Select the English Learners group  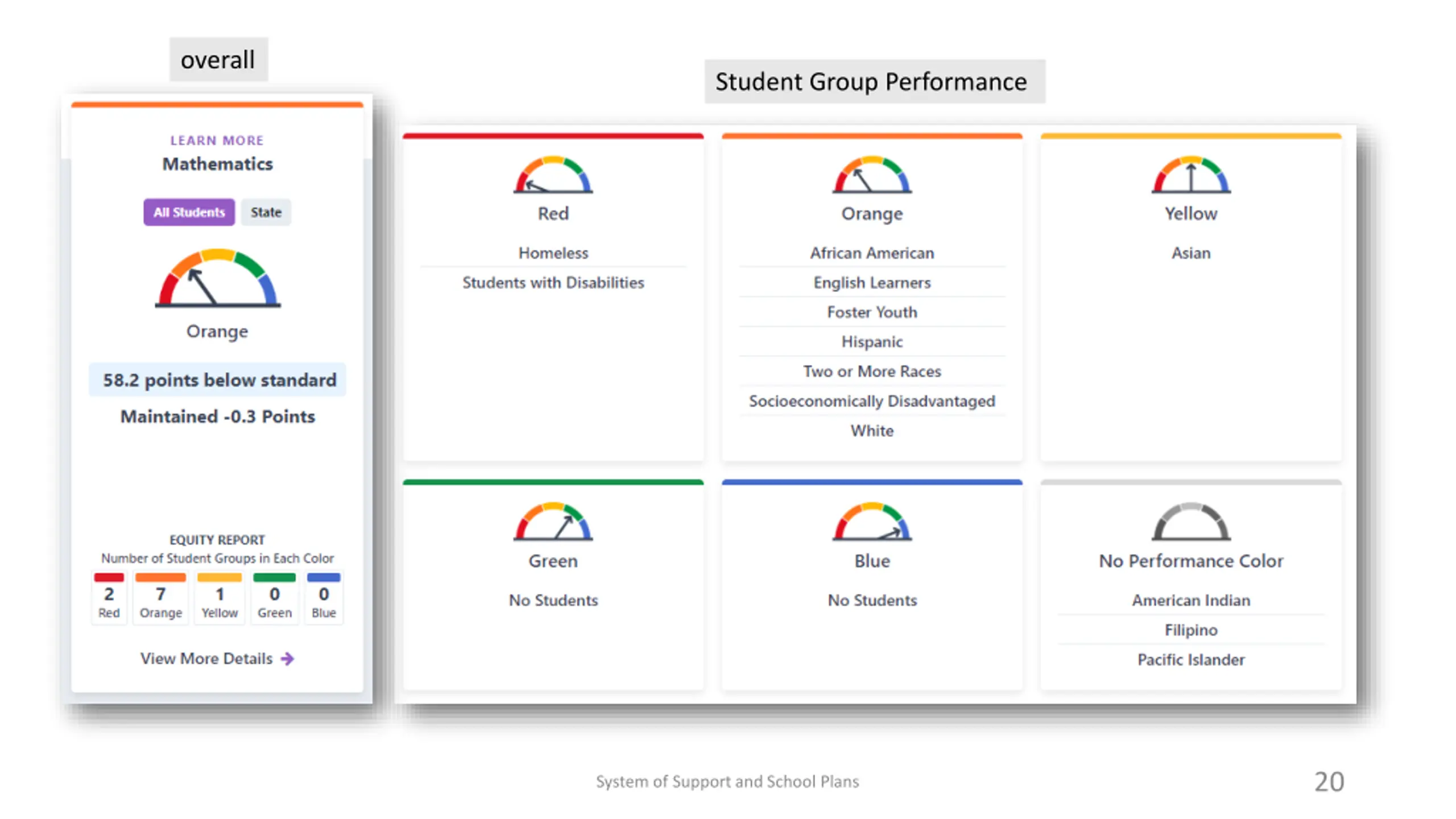tap(872, 283)
